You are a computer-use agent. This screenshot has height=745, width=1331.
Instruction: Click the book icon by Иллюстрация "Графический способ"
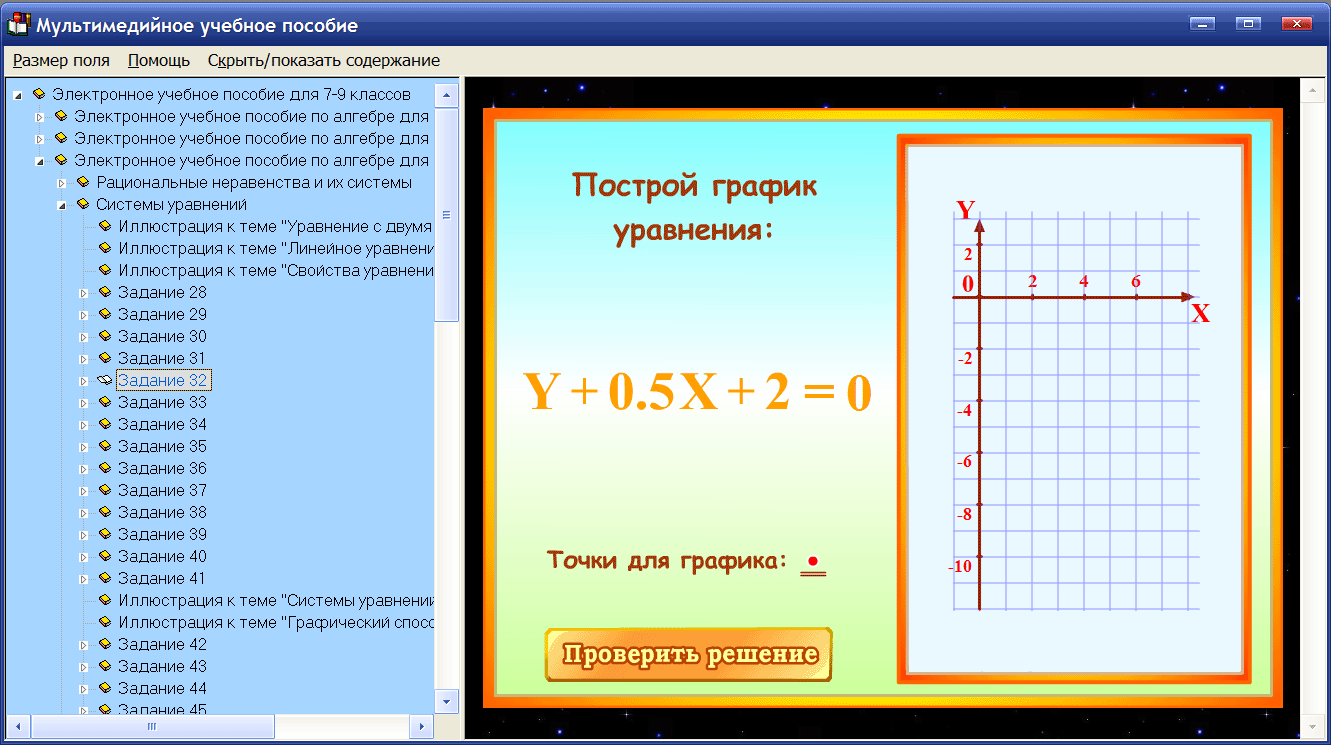105,621
